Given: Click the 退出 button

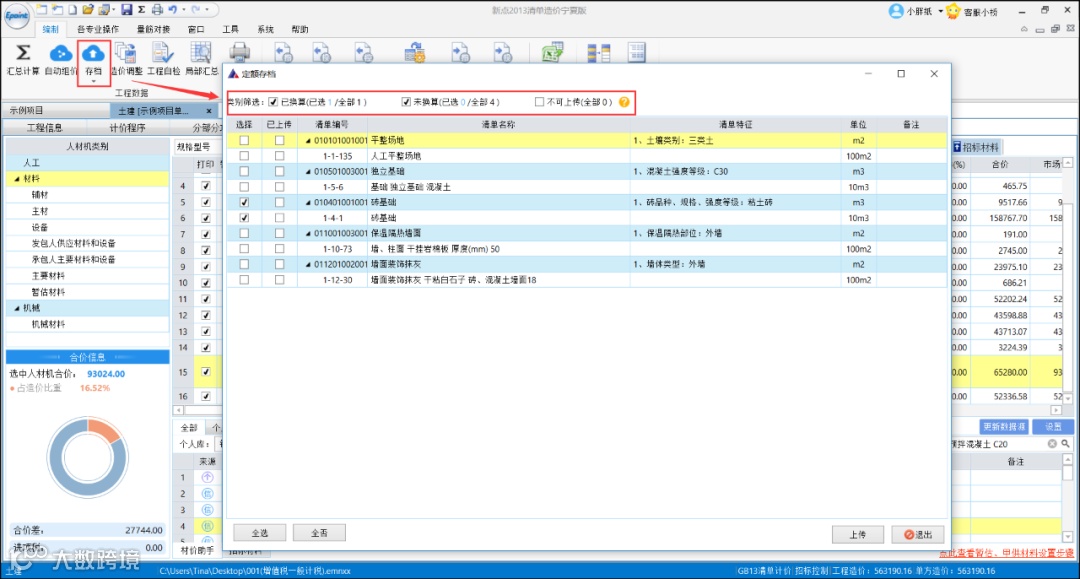Looking at the screenshot, I should (917, 534).
